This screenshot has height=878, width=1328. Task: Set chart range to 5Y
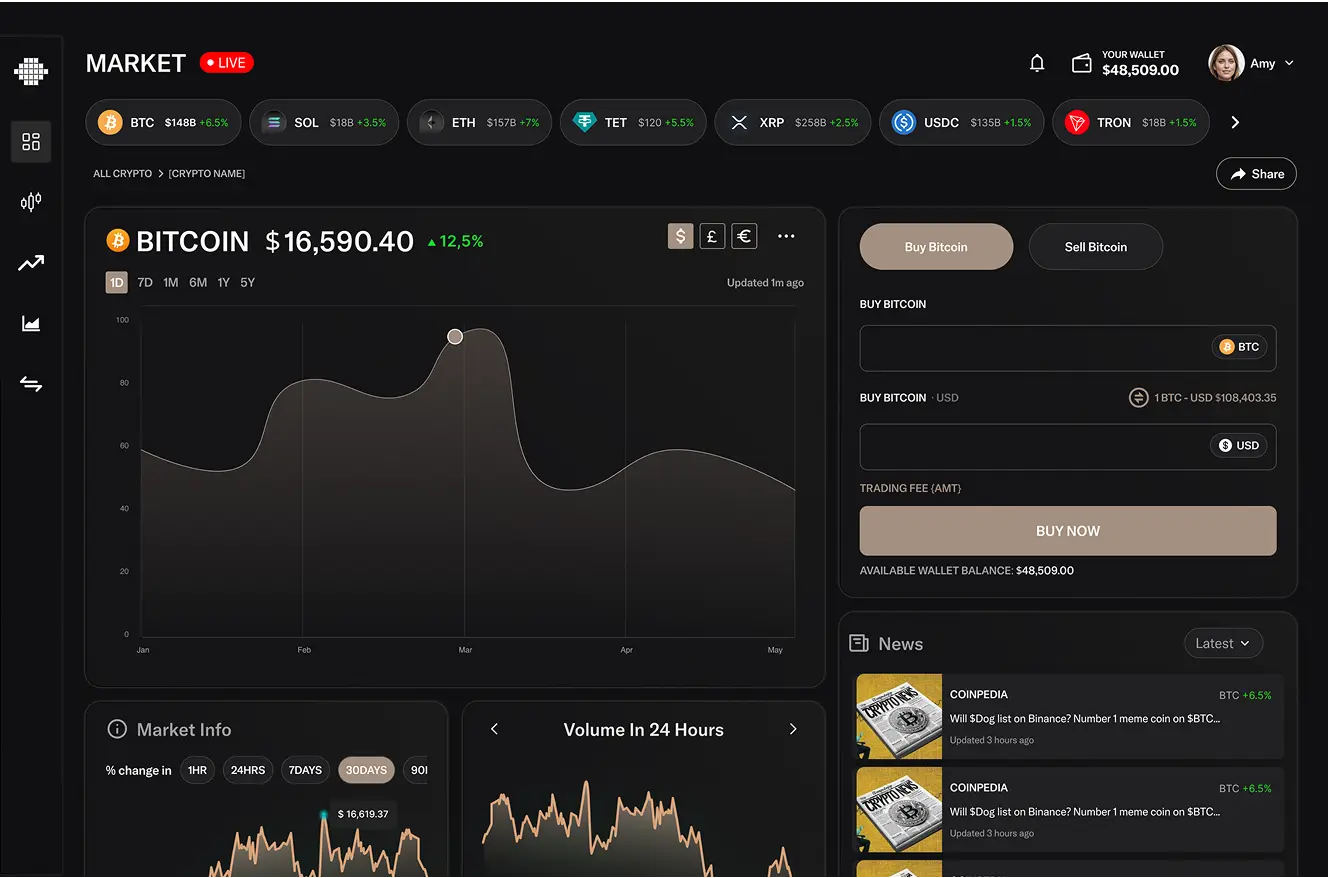[248, 283]
